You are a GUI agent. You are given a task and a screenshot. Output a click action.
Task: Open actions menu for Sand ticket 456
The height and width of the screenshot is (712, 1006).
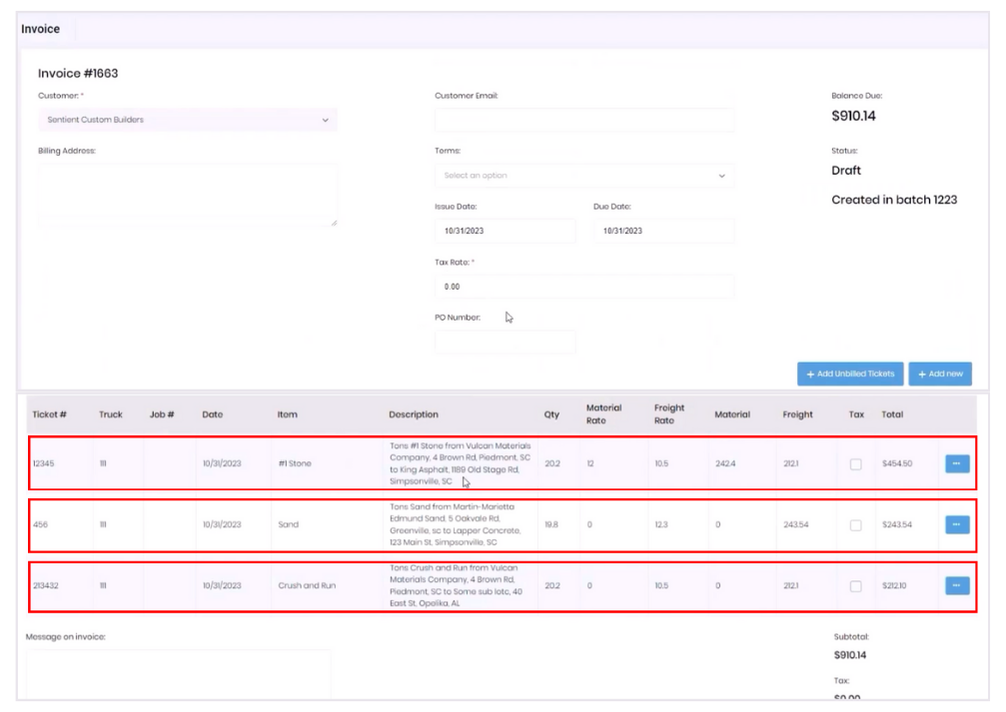(x=956, y=525)
